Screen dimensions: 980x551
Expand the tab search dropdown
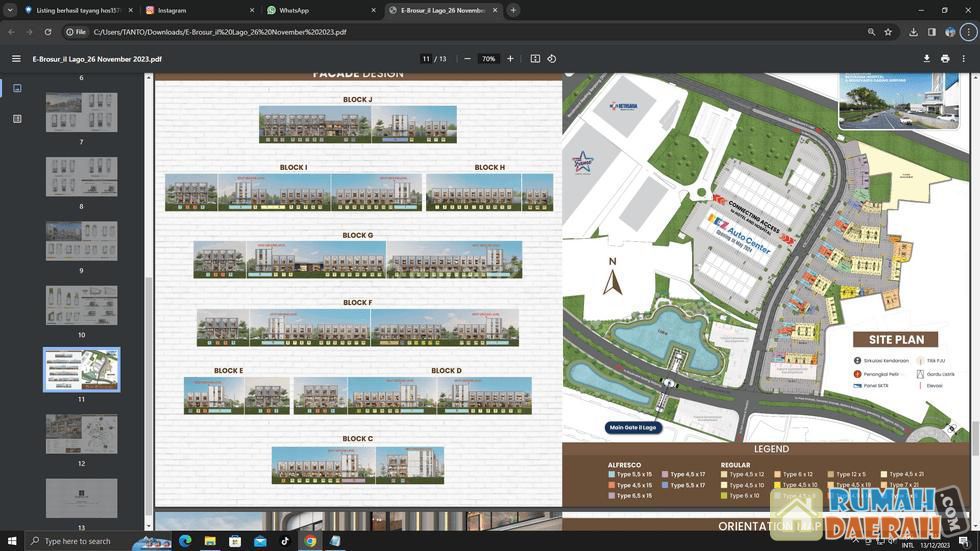pyautogui.click(x=10, y=10)
